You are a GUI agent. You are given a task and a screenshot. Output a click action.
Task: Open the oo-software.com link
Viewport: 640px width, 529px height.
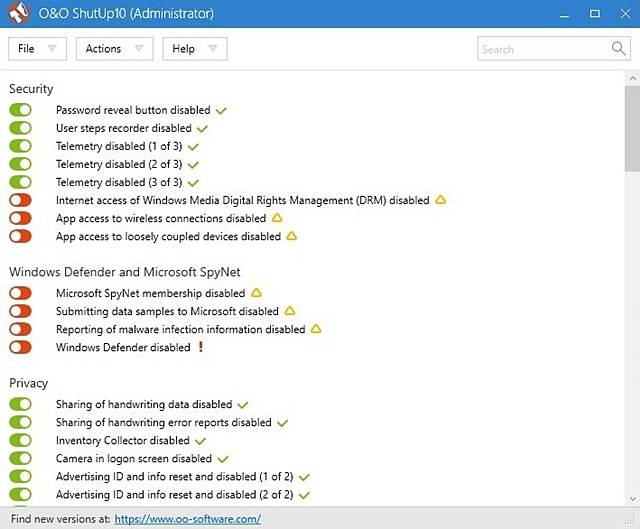(x=188, y=519)
